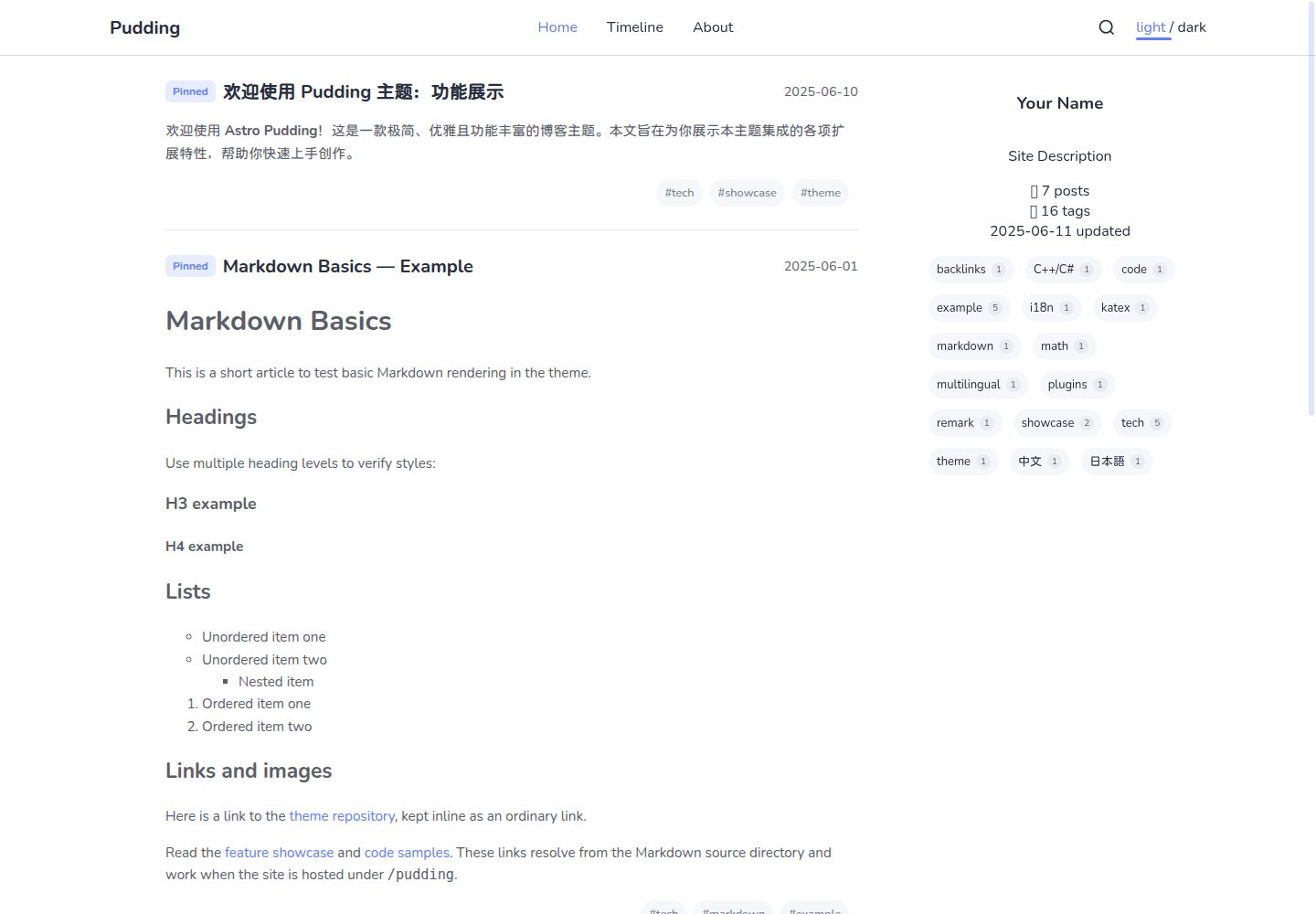1316x914 pixels.
Task: Select the #theme tag on first post
Action: click(821, 193)
